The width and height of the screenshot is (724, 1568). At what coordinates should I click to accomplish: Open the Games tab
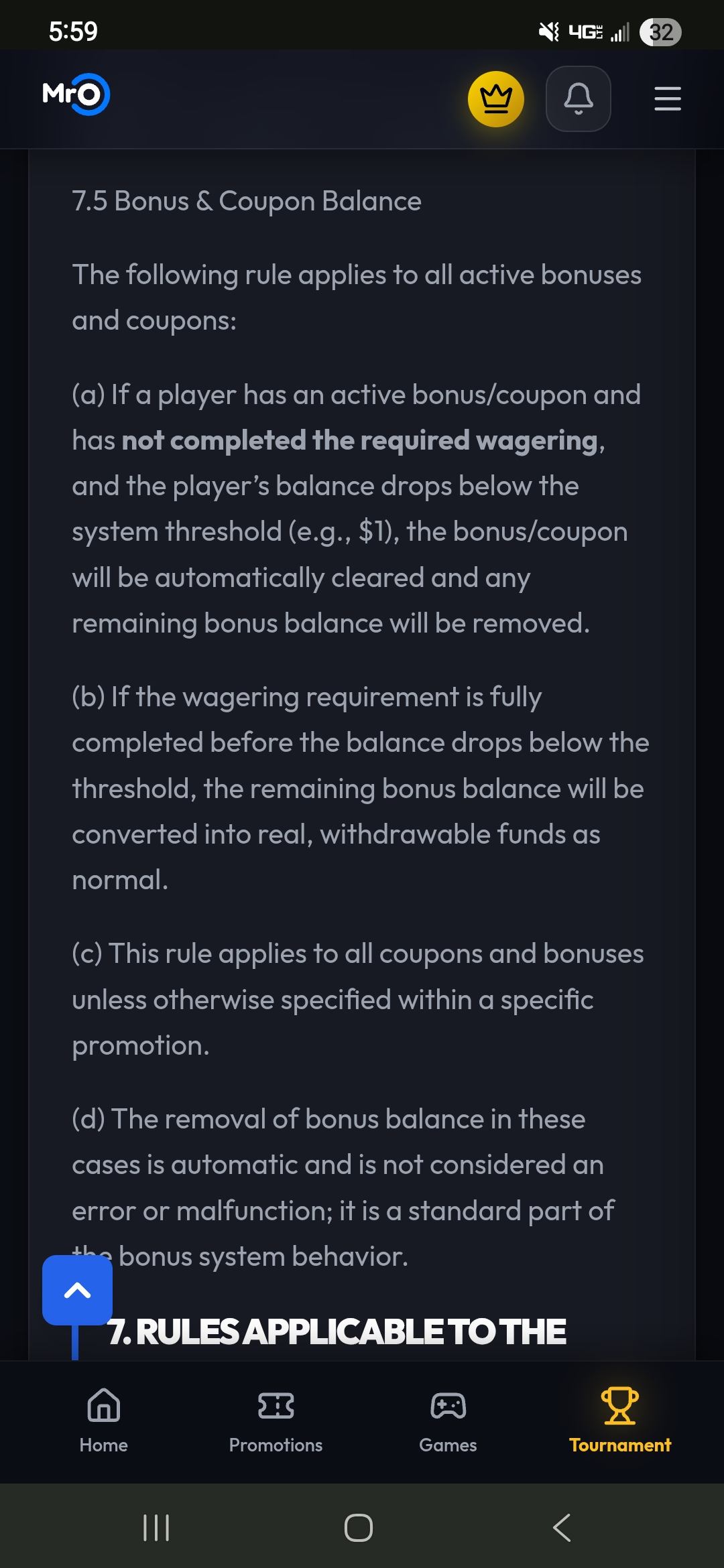448,1421
